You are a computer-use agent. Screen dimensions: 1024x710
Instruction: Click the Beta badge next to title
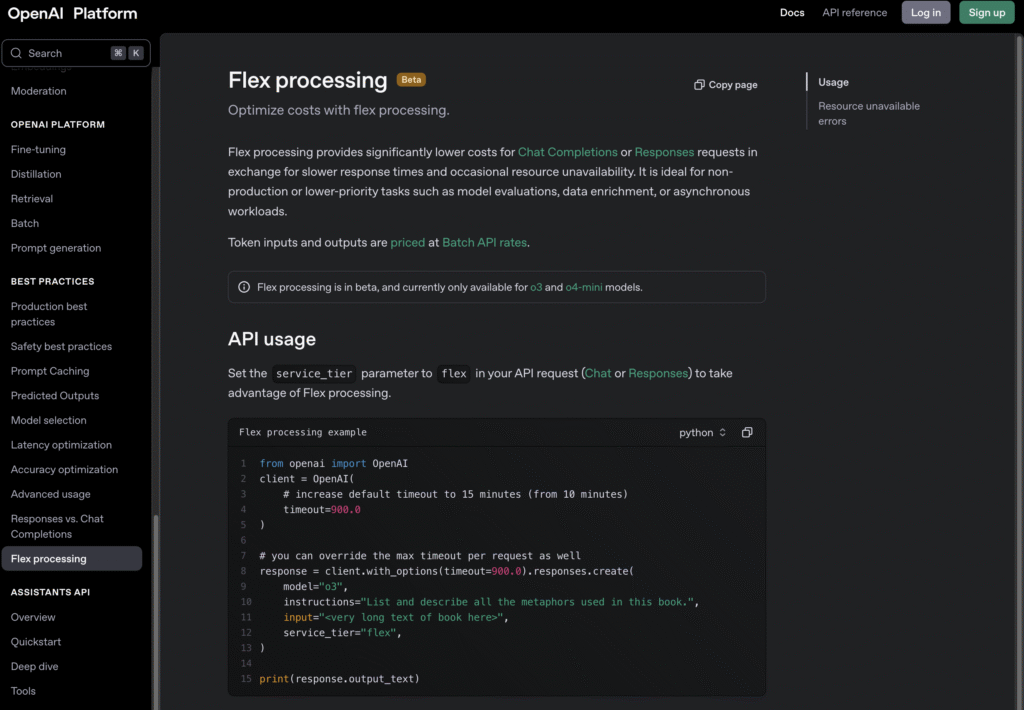click(411, 80)
